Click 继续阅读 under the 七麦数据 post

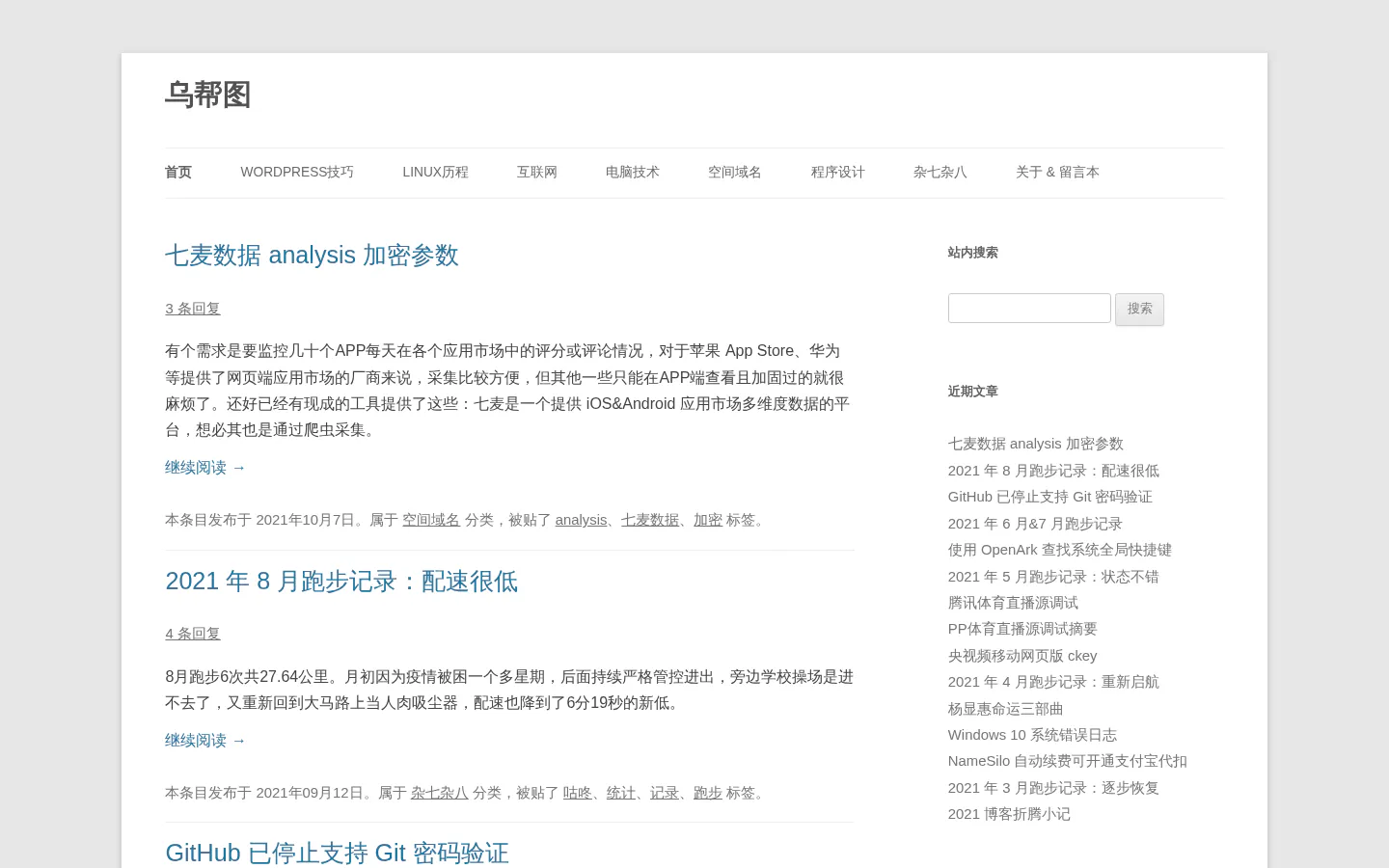click(205, 468)
